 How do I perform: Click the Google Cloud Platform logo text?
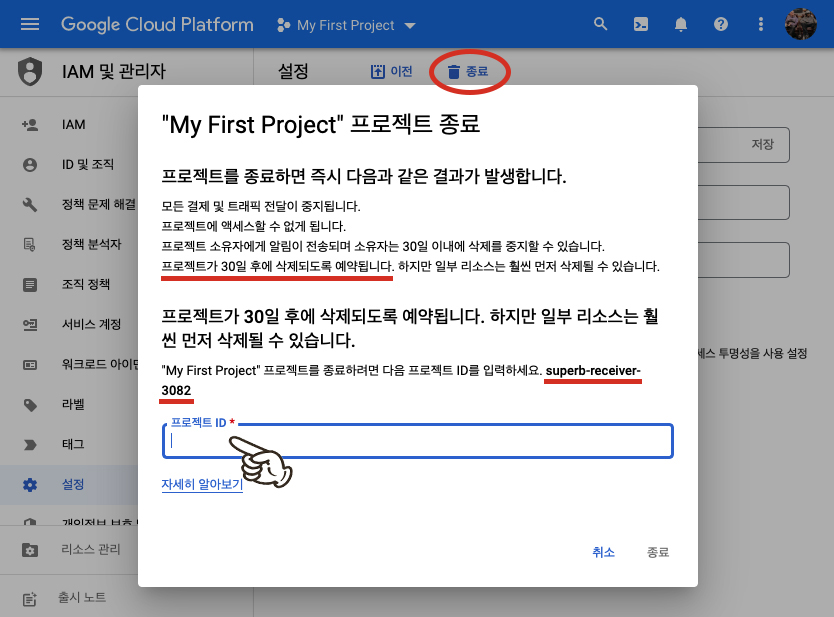pos(157,24)
